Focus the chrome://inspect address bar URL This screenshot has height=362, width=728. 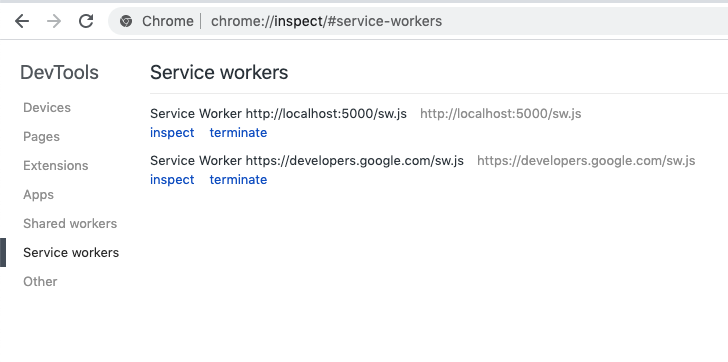point(326,21)
